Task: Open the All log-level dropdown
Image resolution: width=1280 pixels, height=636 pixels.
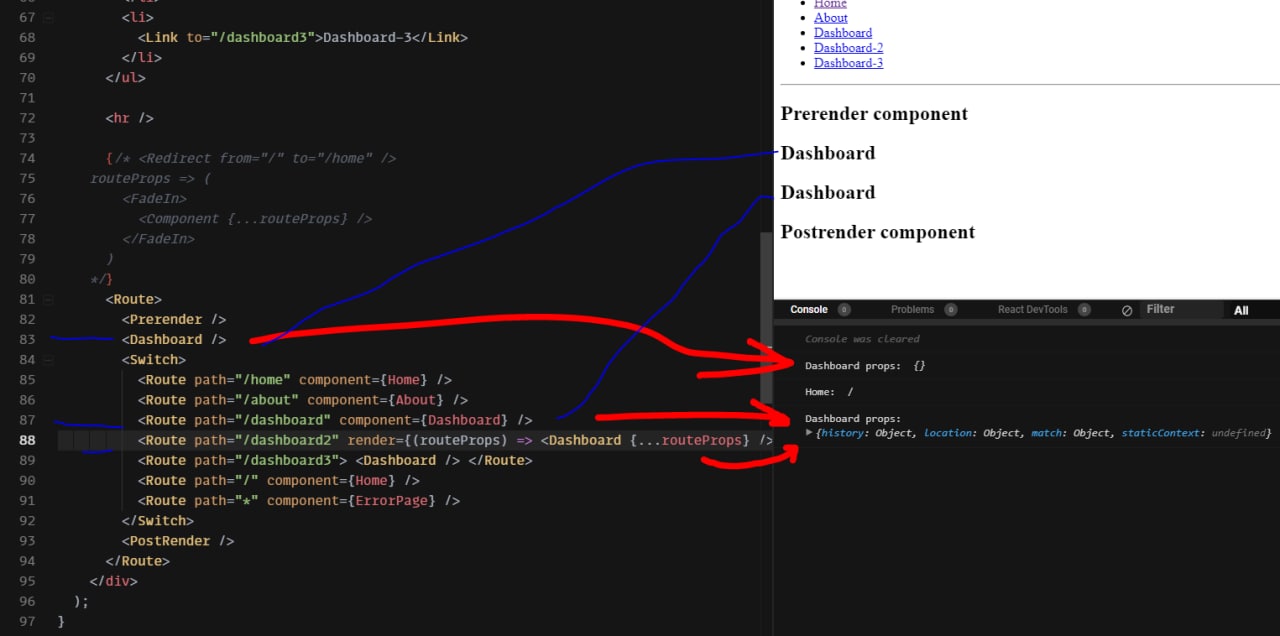Action: pyautogui.click(x=1241, y=311)
